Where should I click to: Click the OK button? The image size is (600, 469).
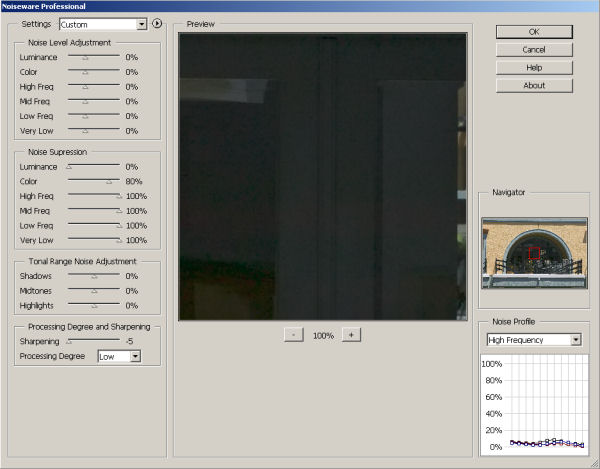(534, 32)
